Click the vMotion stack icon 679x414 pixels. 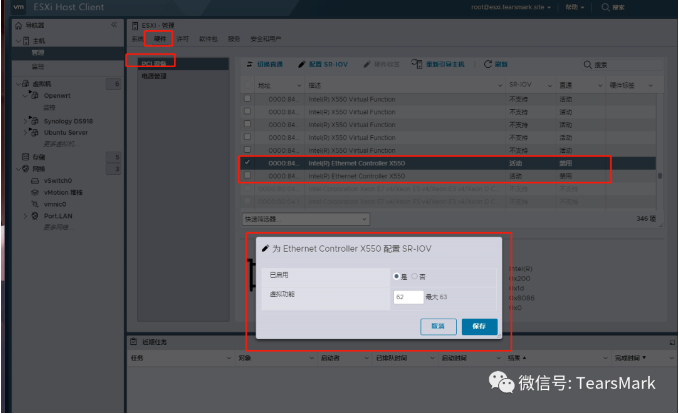(35, 192)
